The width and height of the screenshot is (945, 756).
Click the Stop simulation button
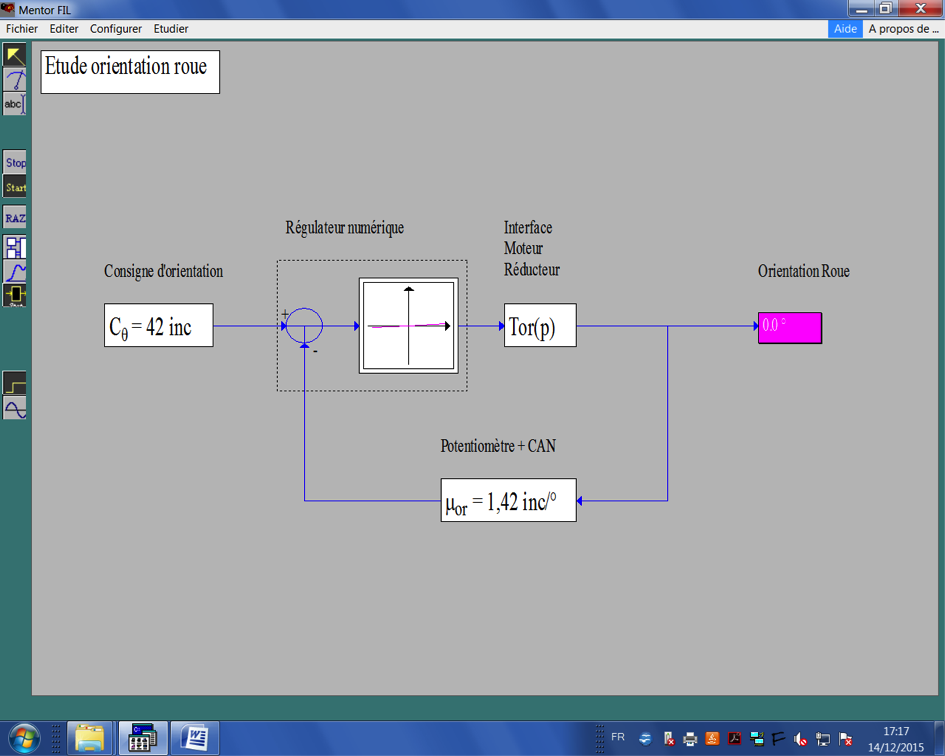pos(14,162)
